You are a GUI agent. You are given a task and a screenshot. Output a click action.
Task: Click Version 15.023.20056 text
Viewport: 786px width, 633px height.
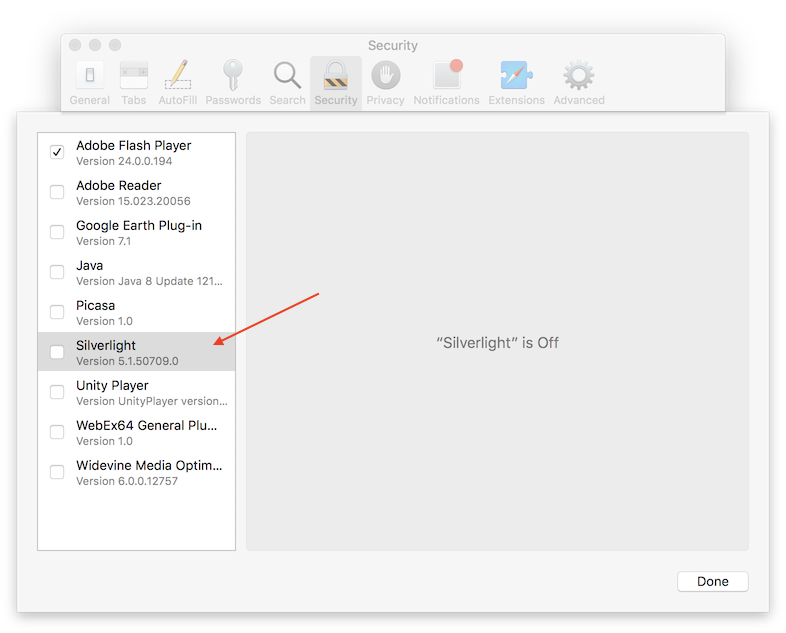[133, 201]
